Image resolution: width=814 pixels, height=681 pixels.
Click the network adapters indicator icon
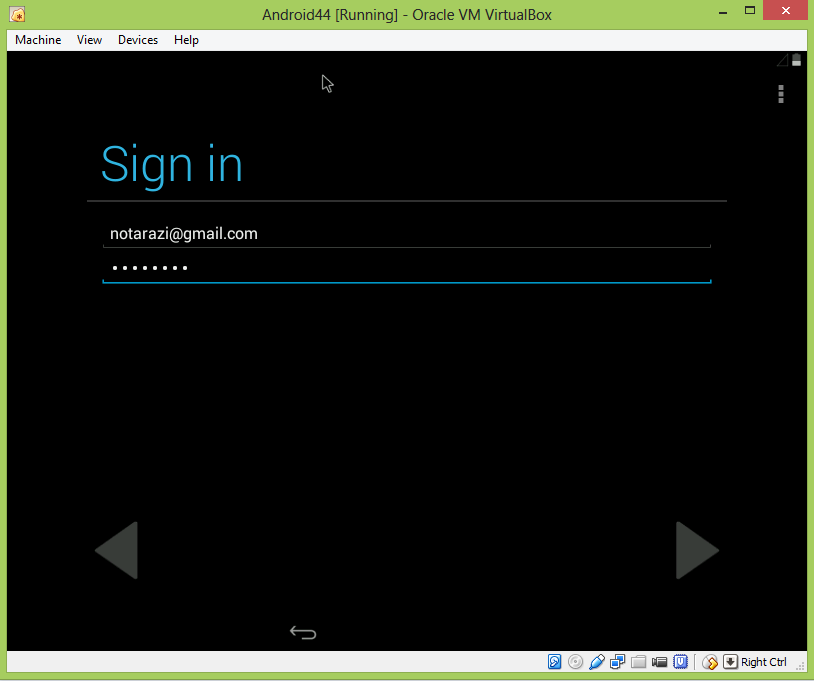pos(618,662)
